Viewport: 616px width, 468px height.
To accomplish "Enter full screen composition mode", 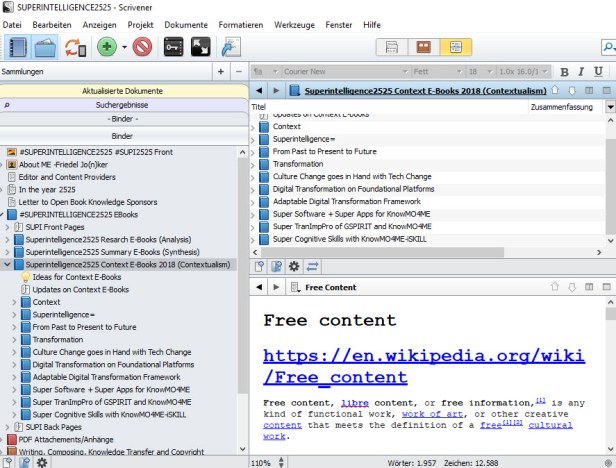I will 200,47.
